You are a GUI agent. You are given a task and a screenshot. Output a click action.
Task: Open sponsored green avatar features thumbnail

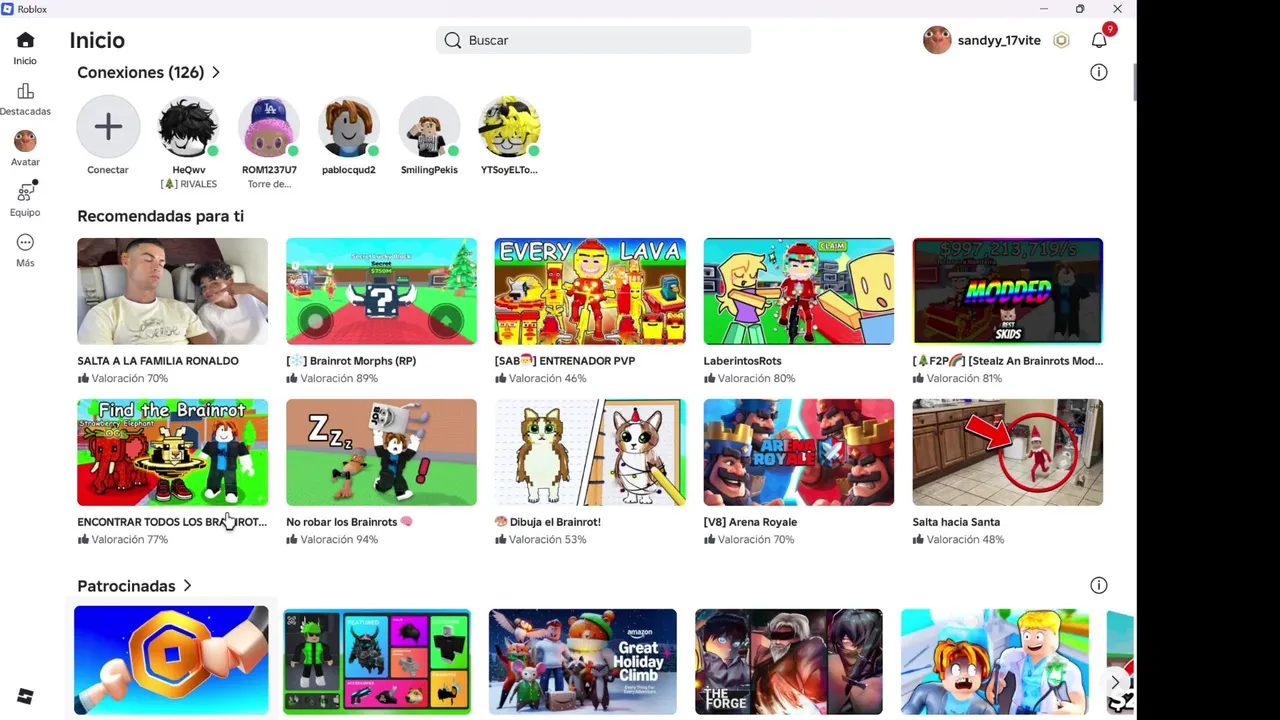[x=377, y=661]
